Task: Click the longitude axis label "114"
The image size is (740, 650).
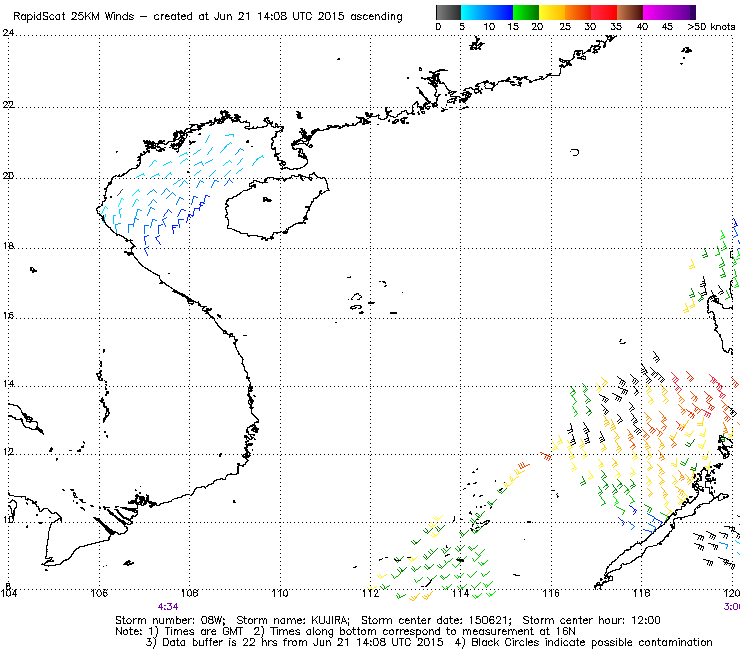Action: 461,593
